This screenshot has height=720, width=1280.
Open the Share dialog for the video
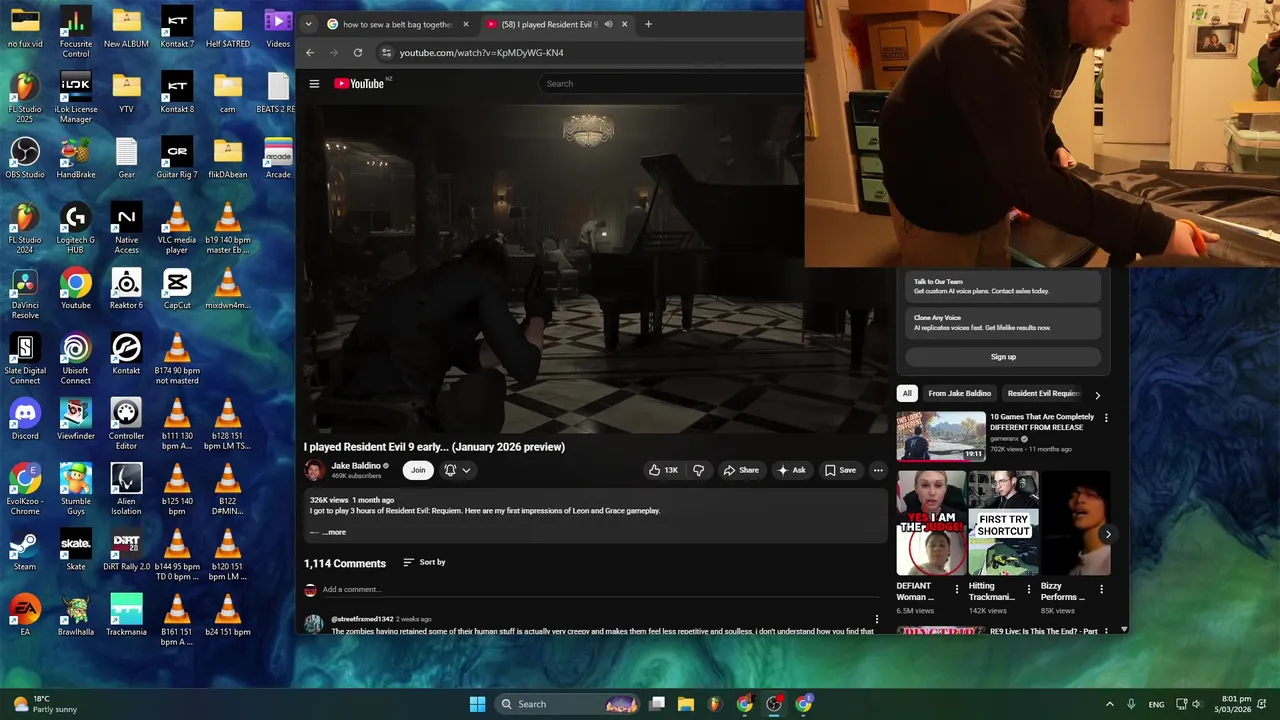[741, 470]
